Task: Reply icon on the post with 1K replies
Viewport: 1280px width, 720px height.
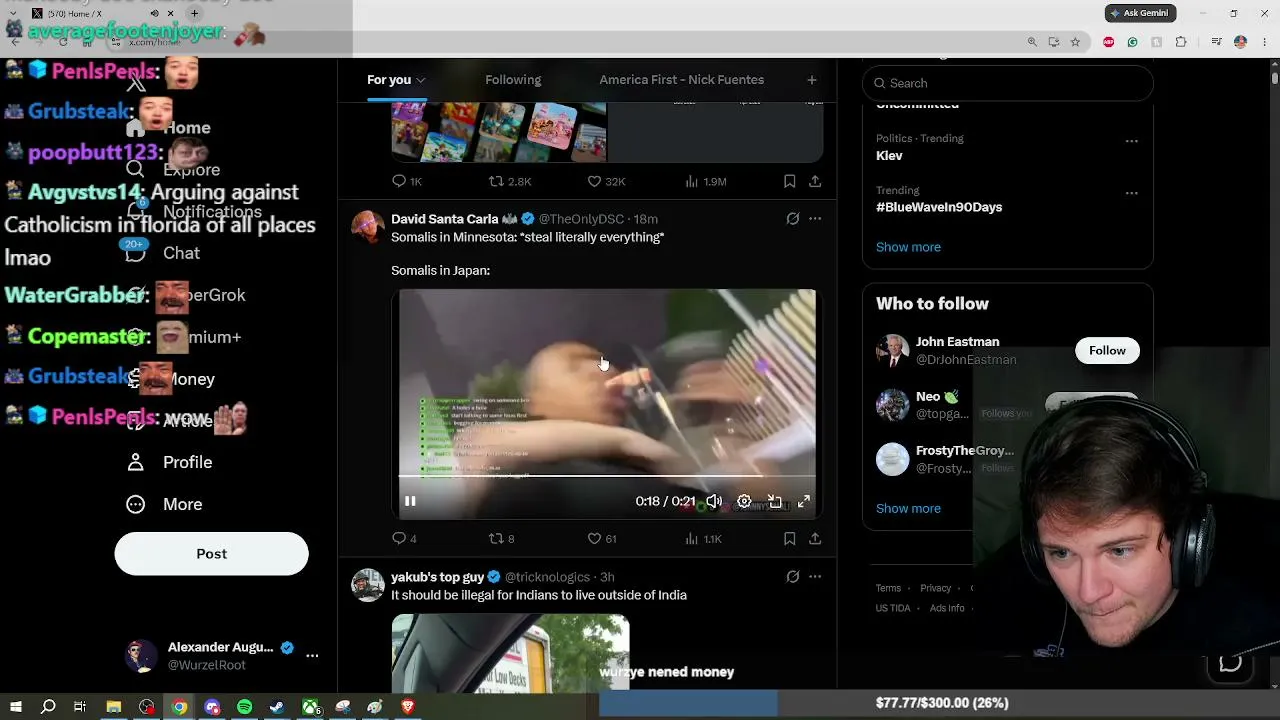Action: click(x=399, y=181)
